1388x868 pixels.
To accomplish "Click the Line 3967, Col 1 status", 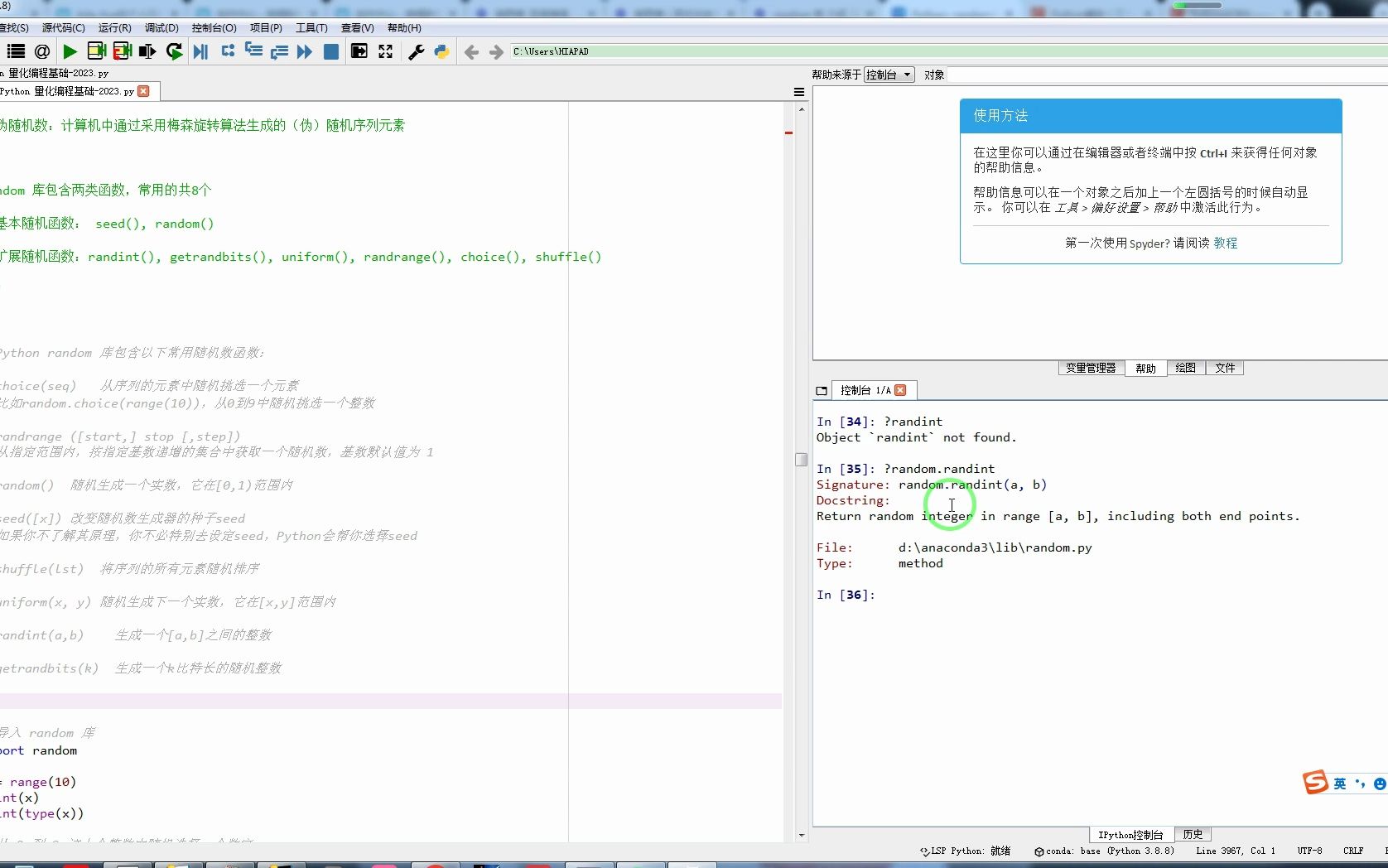I will click(1236, 851).
